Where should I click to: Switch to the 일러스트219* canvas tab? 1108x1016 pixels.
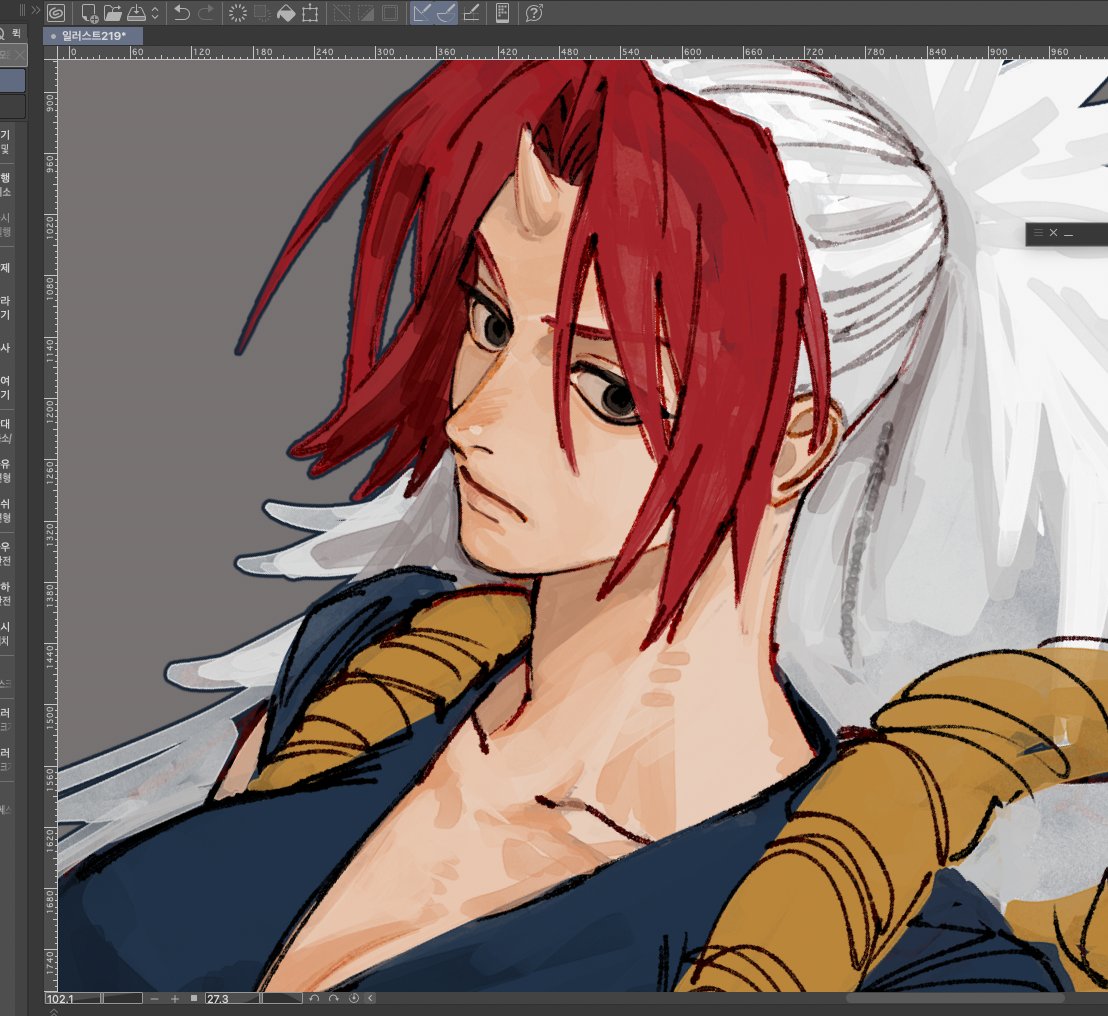tap(93, 35)
